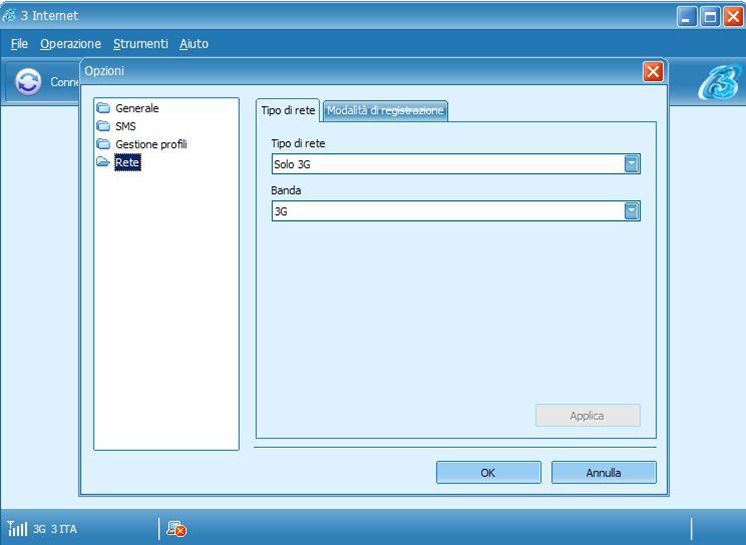Viewport: 746px width, 545px height.
Task: Expand the Tipo di rete dropdown arrow
Action: [631, 164]
